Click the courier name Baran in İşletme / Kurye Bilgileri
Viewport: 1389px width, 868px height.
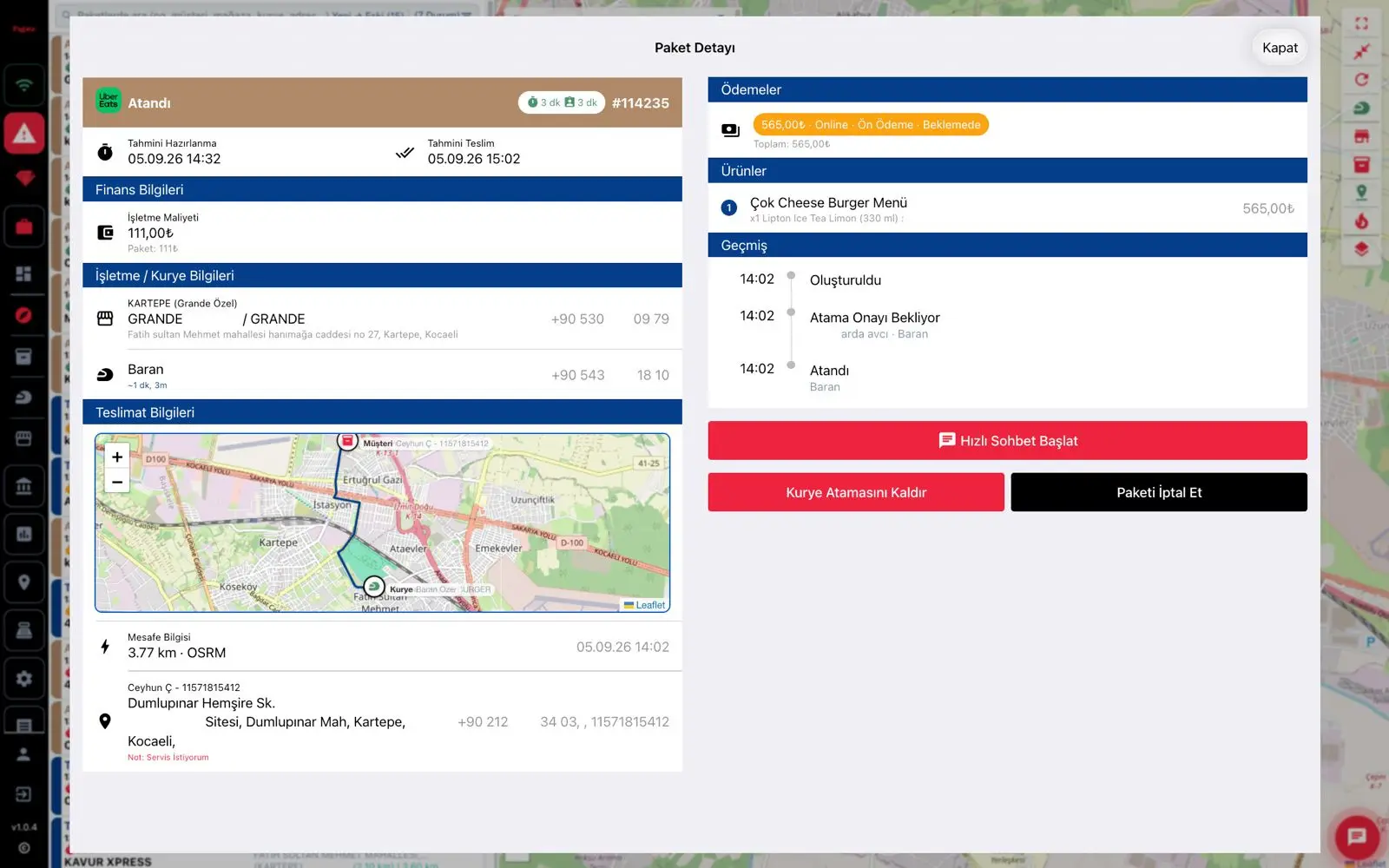tap(145, 369)
